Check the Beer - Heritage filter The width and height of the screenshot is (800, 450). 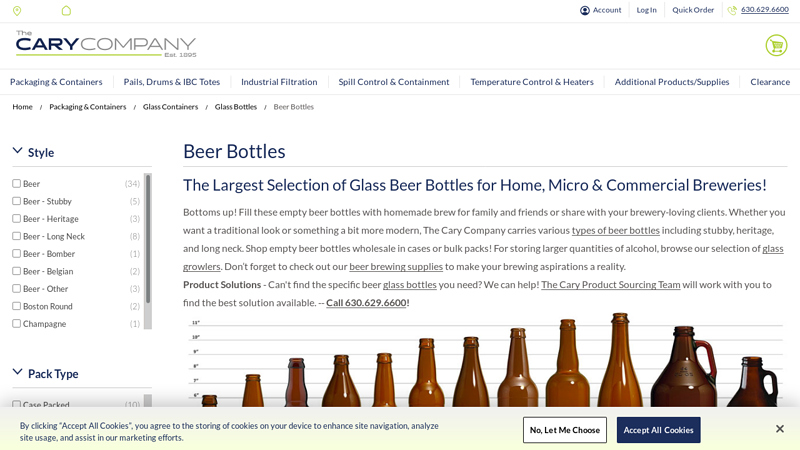click(16, 218)
